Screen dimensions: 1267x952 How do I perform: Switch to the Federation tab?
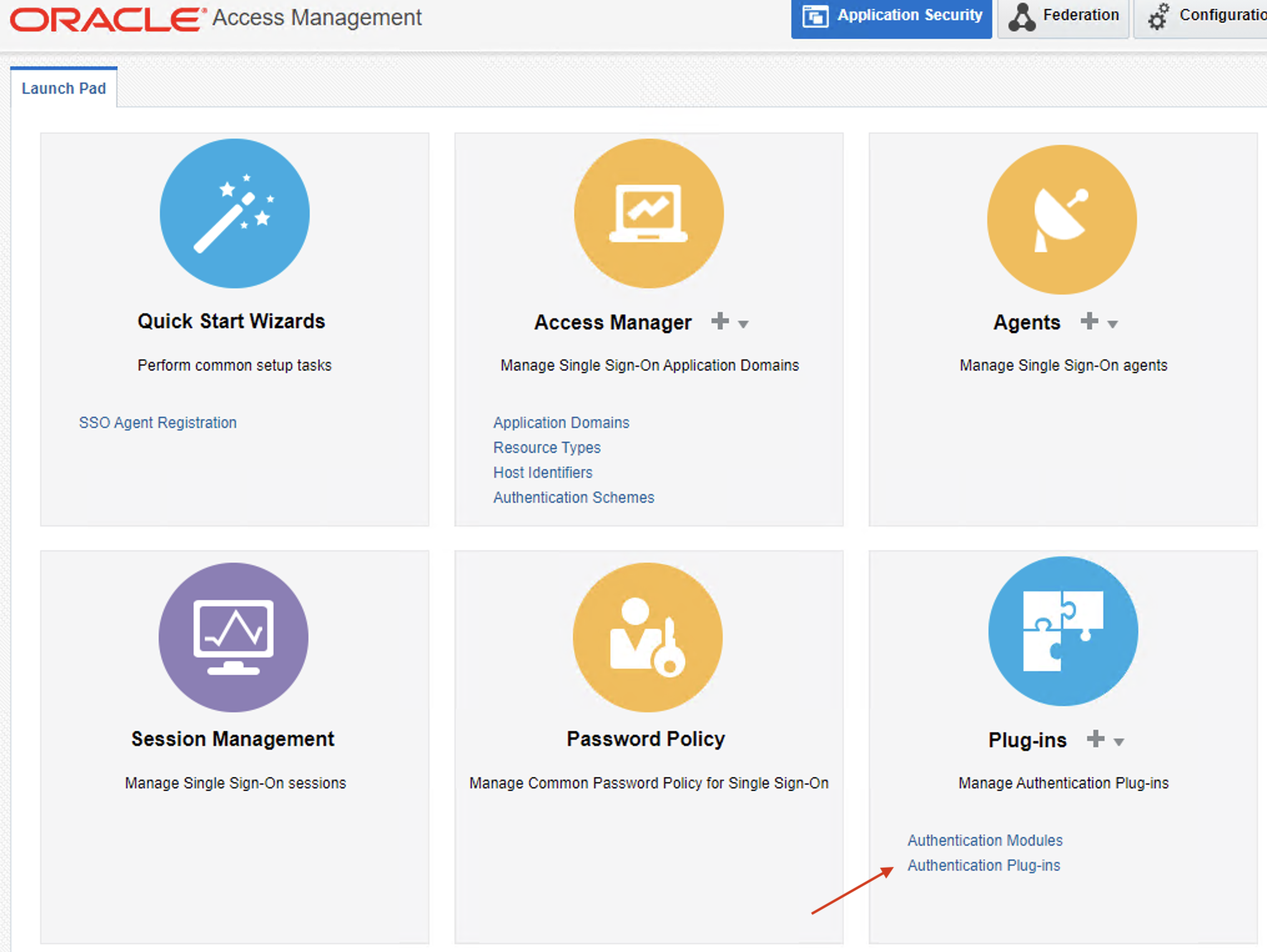click(1064, 17)
